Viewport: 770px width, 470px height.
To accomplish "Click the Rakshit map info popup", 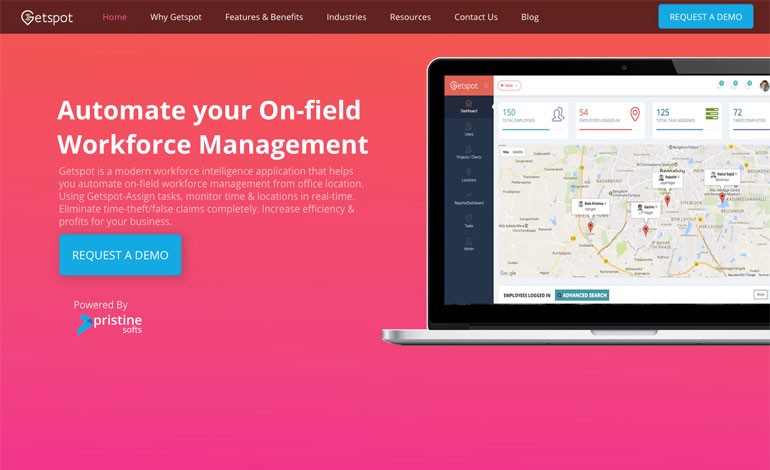I will click(667, 180).
